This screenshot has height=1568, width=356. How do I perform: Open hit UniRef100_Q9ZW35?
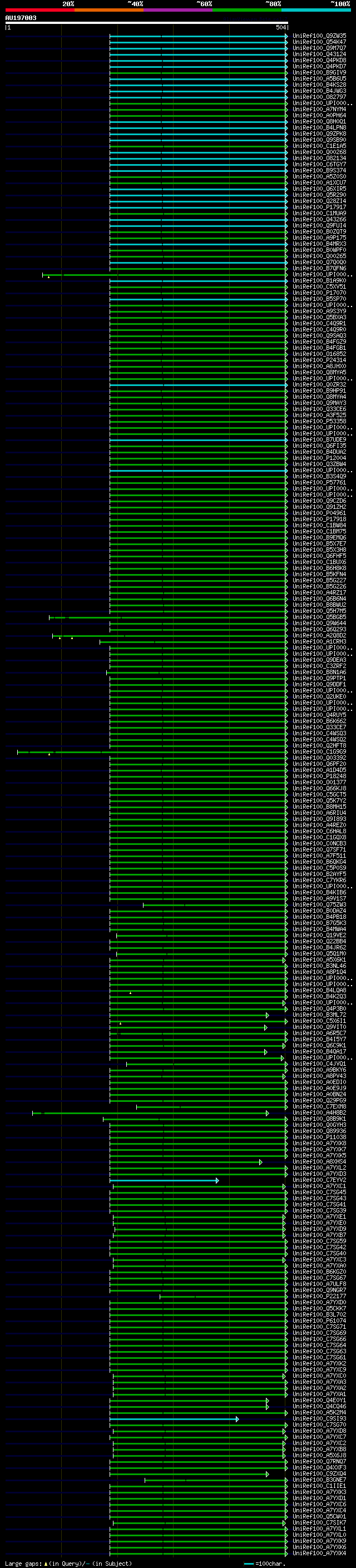(319, 36)
